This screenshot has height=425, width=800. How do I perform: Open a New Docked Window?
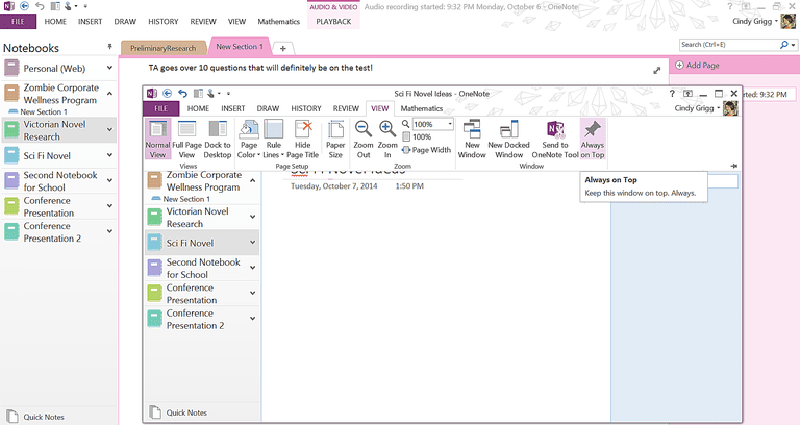[509, 139]
